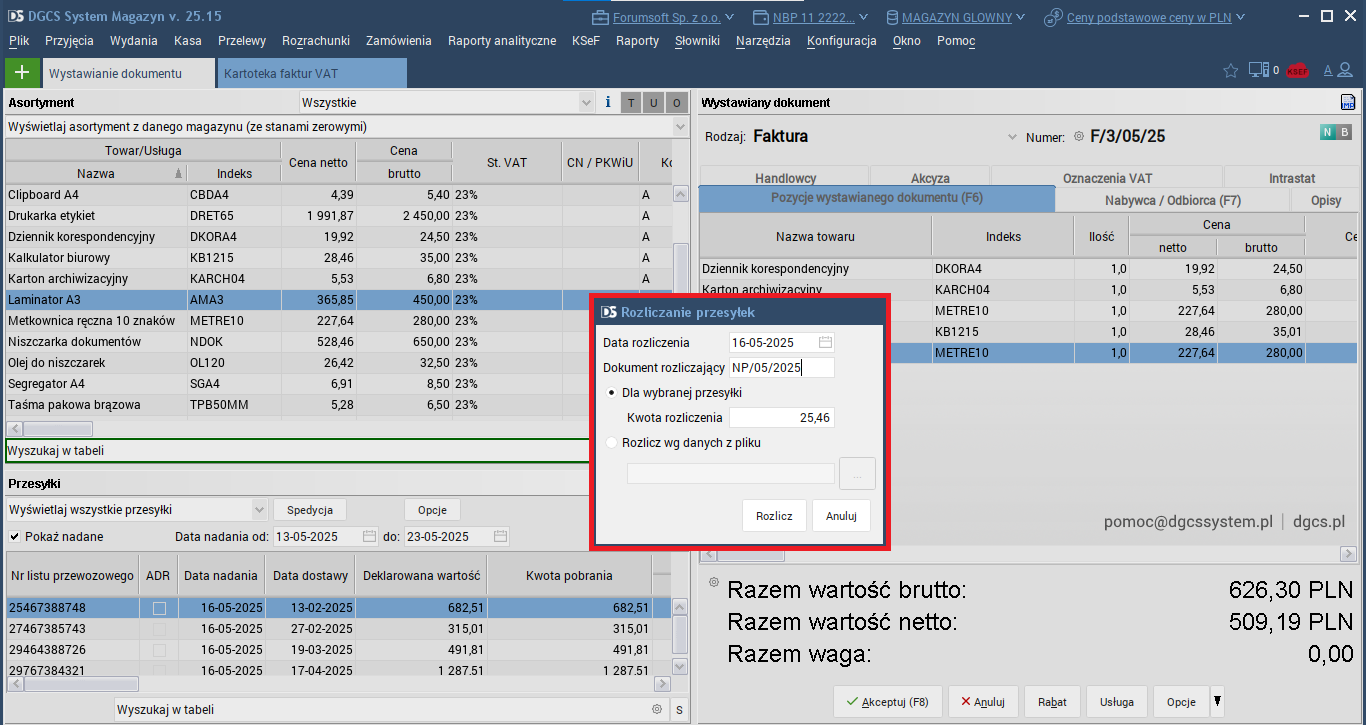Click the 'Kwota rozliczenia' amount field
The height and width of the screenshot is (725, 1366).
pyautogui.click(x=781, y=418)
